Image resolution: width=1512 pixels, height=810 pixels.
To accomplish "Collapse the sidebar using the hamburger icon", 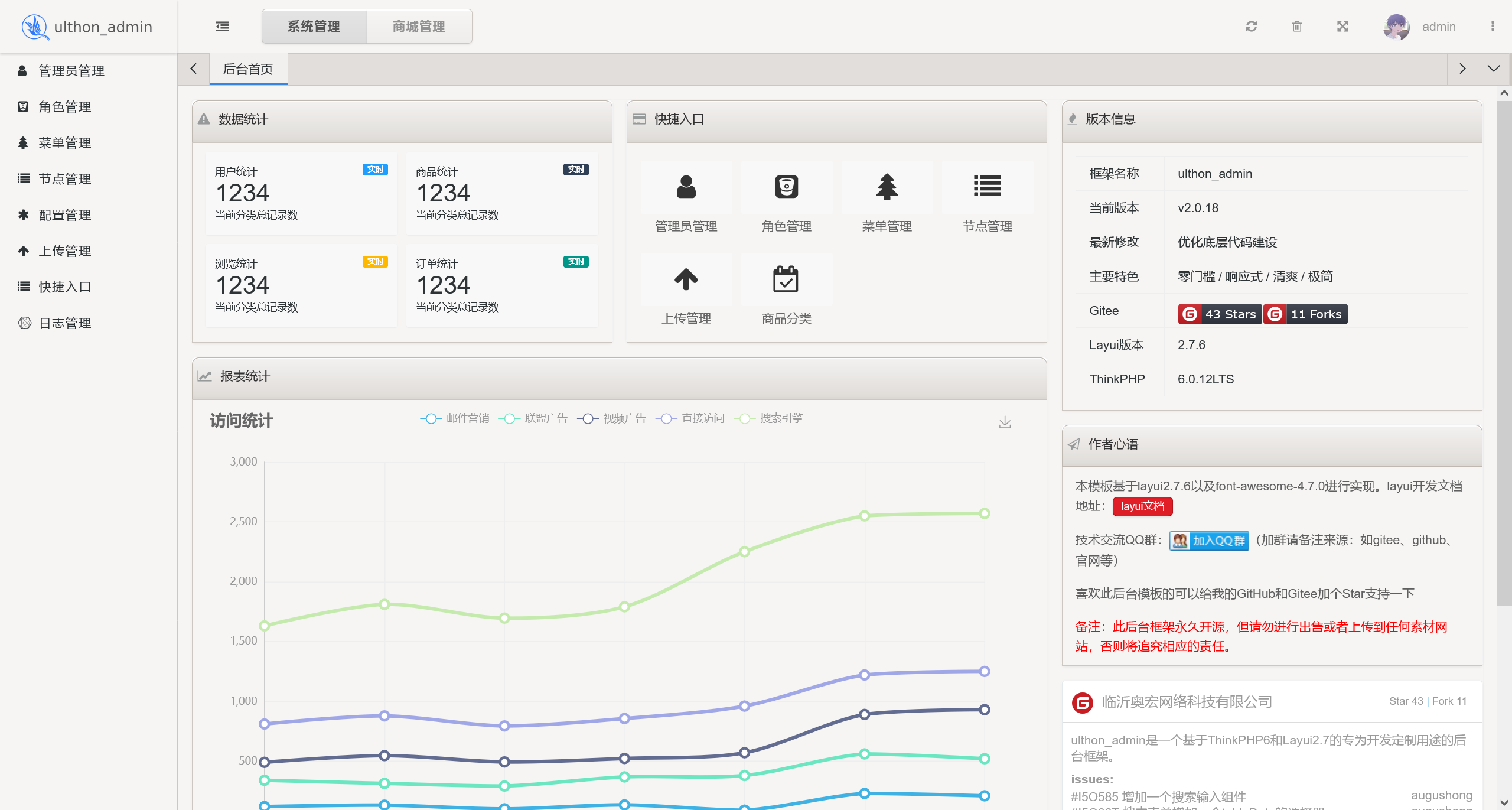I will (222, 27).
